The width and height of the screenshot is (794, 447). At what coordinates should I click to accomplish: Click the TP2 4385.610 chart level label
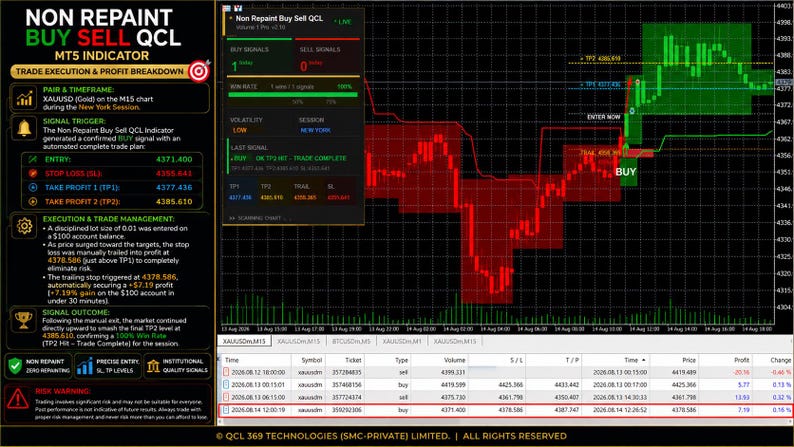(603, 59)
